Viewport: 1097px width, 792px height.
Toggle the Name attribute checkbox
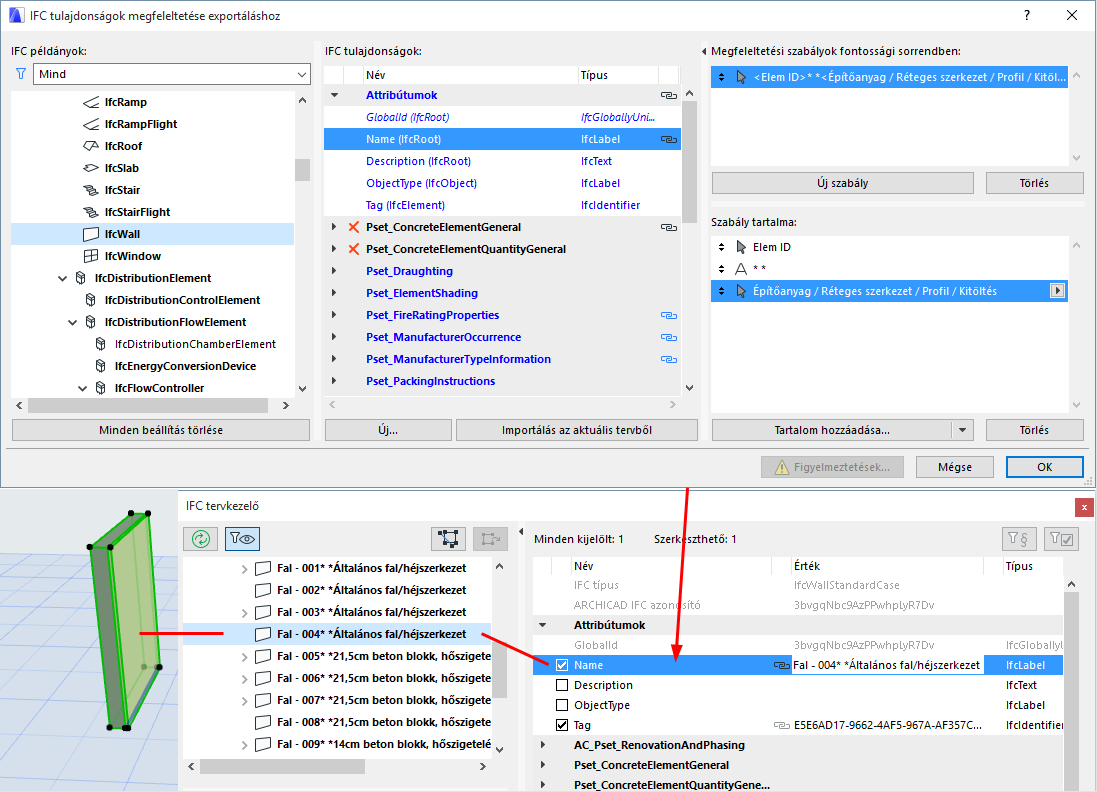click(562, 665)
